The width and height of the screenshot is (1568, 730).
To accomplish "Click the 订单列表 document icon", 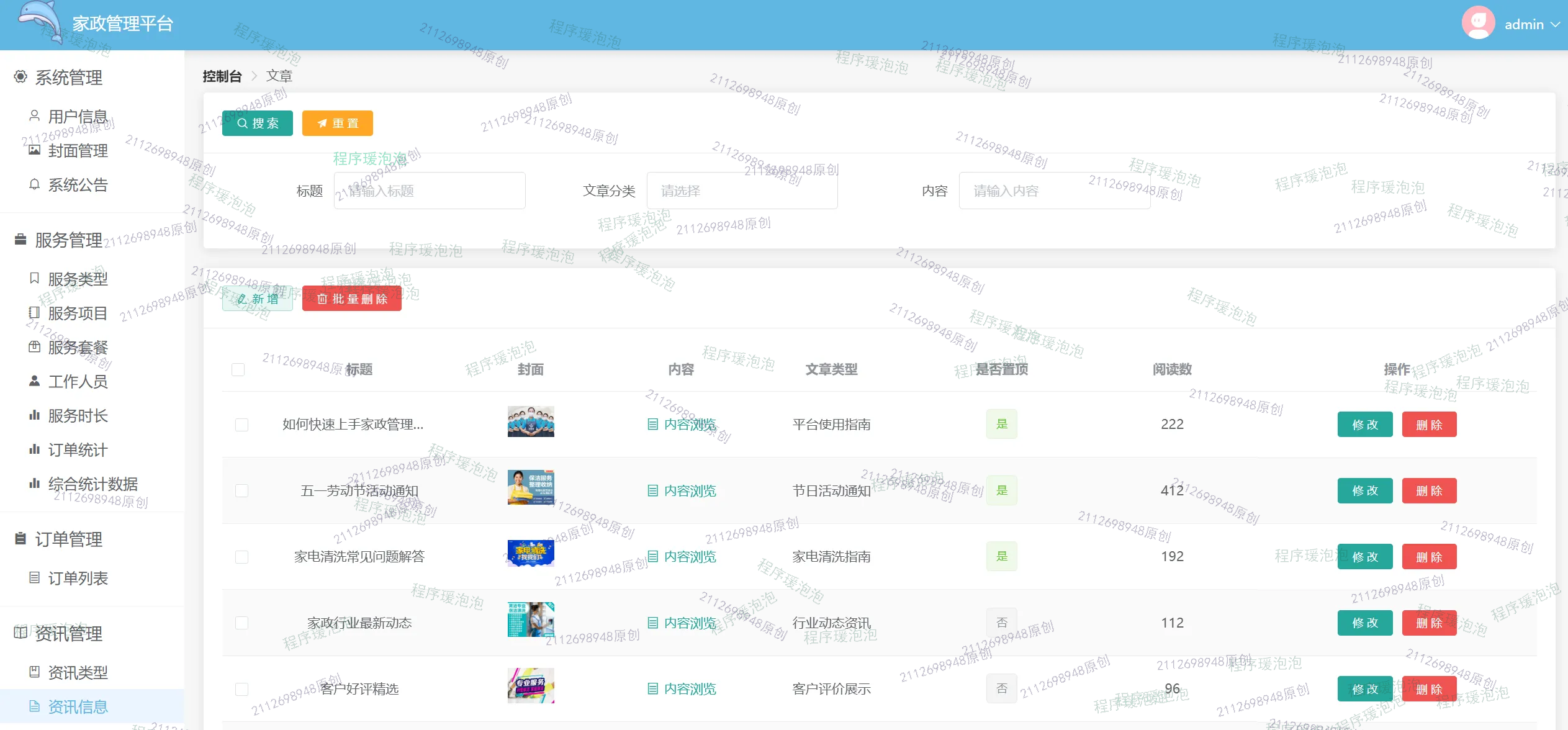I will point(35,578).
